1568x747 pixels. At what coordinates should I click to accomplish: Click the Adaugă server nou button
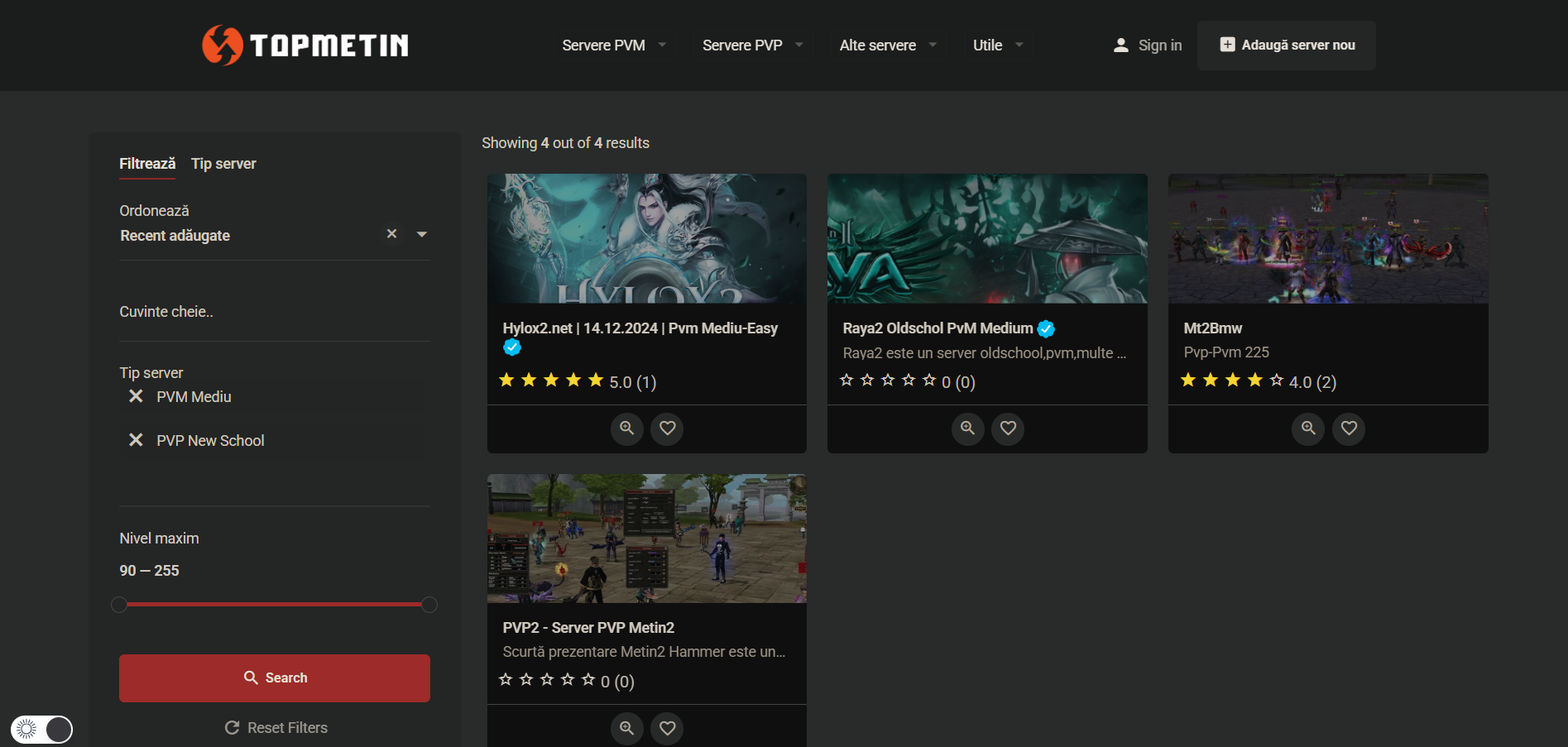1286,45
